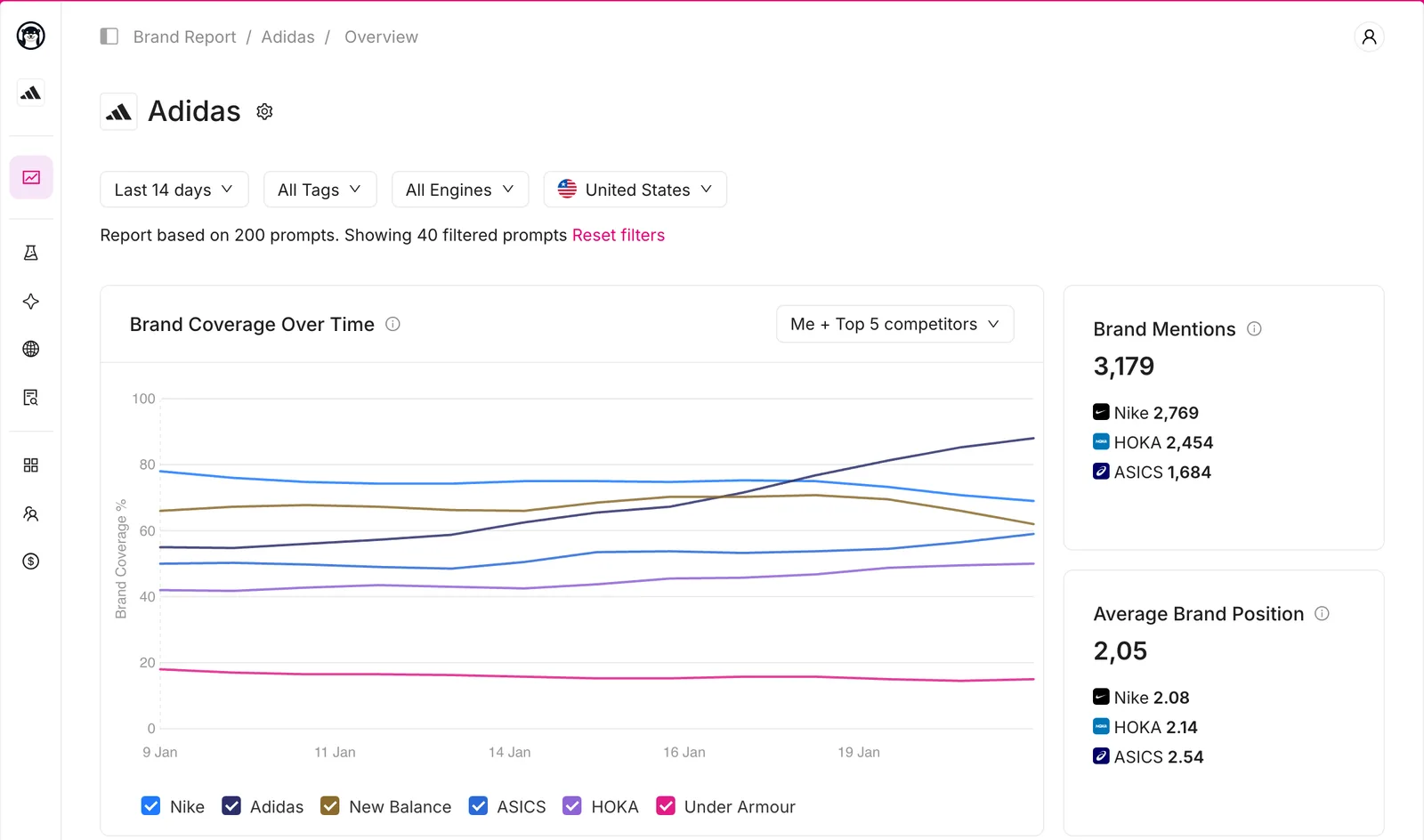The height and width of the screenshot is (840, 1424).
Task: Click the Adidas logo beside page title
Action: [118, 112]
